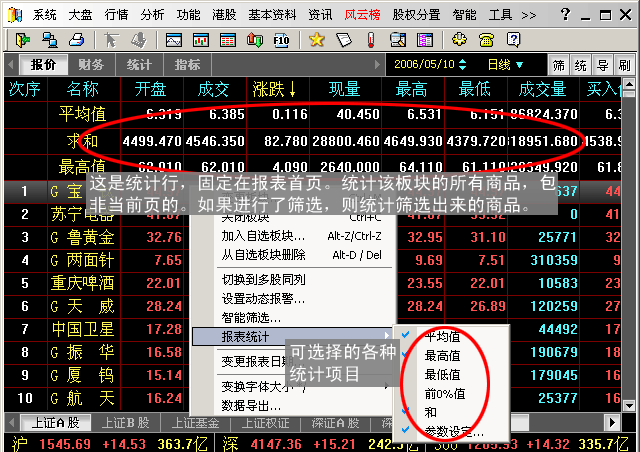Click the date 2006/05/10 stepper arrows
640x452 pixels.
[x=462, y=65]
